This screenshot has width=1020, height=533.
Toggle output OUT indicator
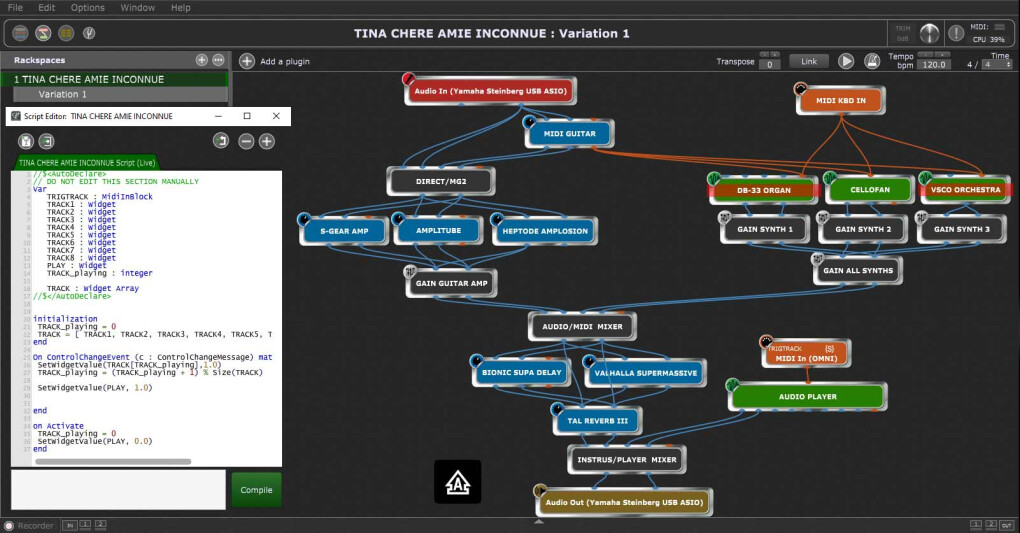(1006, 525)
